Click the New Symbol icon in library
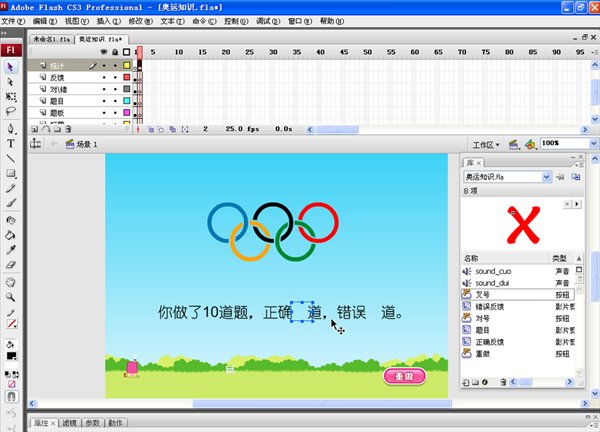 point(466,382)
